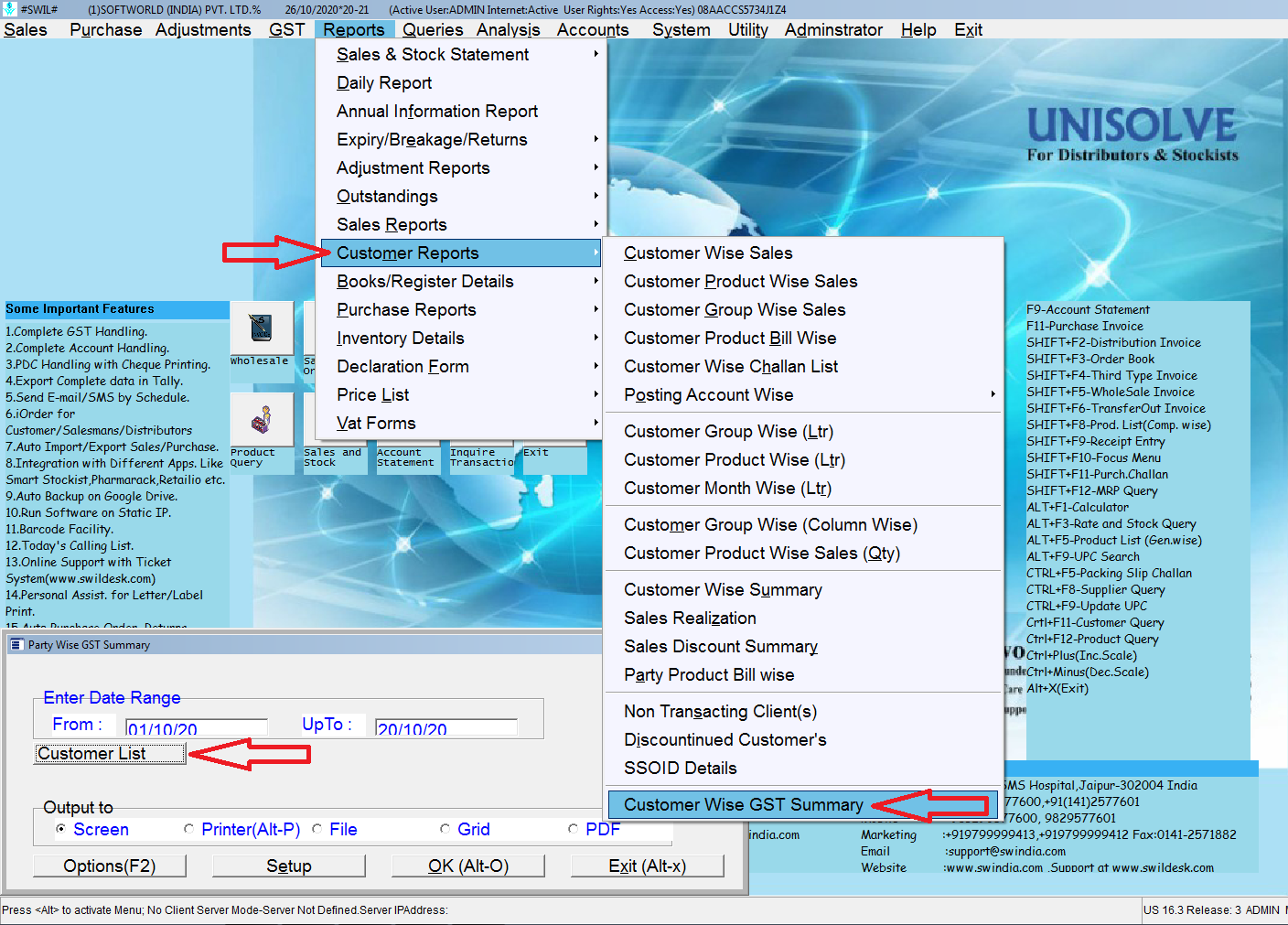The image size is (1288, 925).
Task: Open the Help menu
Action: (x=918, y=29)
